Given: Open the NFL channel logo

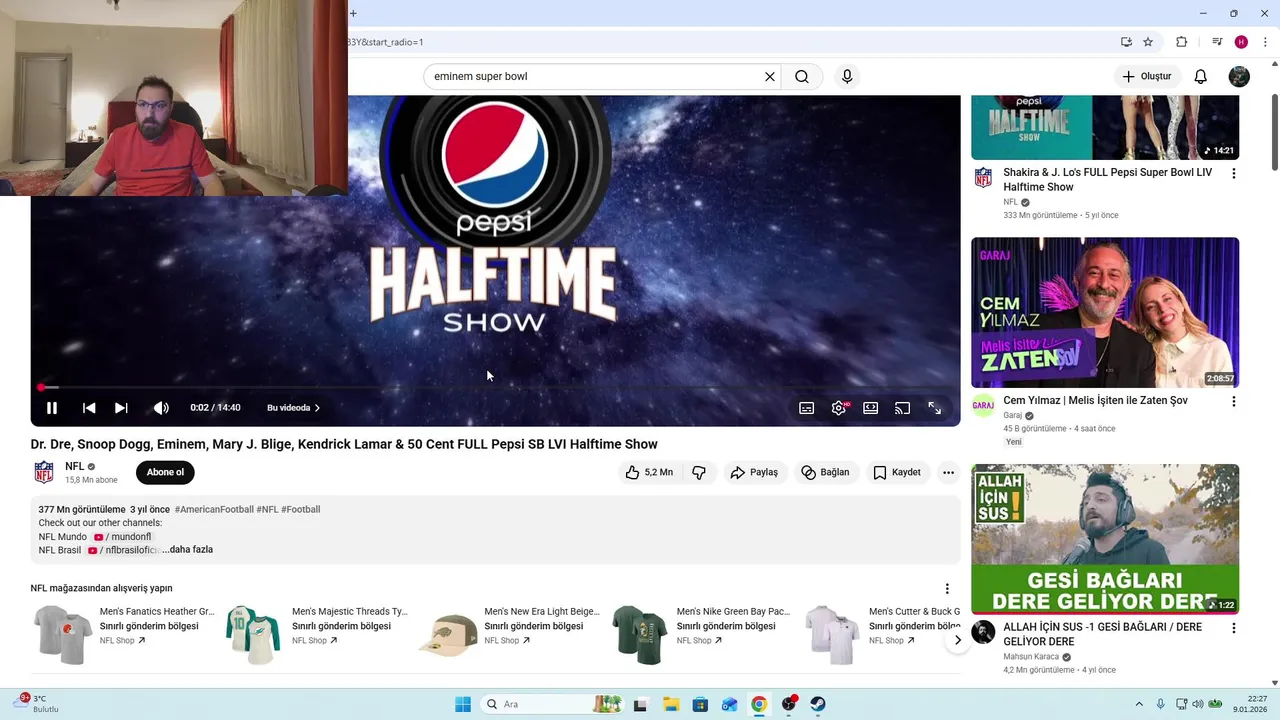Looking at the screenshot, I should pos(44,472).
